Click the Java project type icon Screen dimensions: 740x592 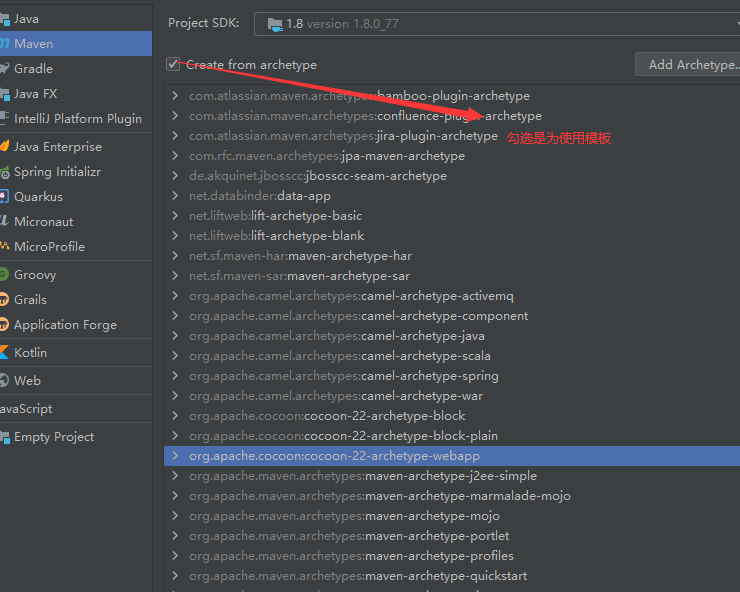pos(5,19)
